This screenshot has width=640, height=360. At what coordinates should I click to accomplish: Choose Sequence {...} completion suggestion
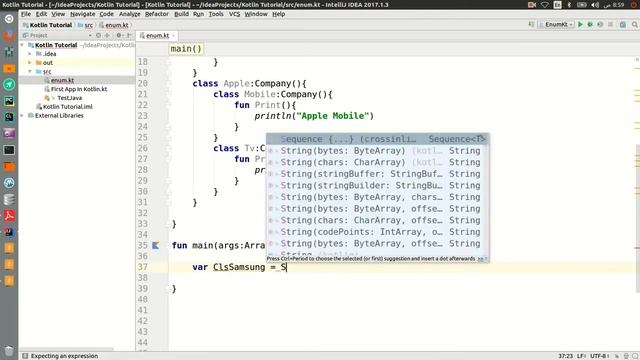pyautogui.click(x=378, y=139)
